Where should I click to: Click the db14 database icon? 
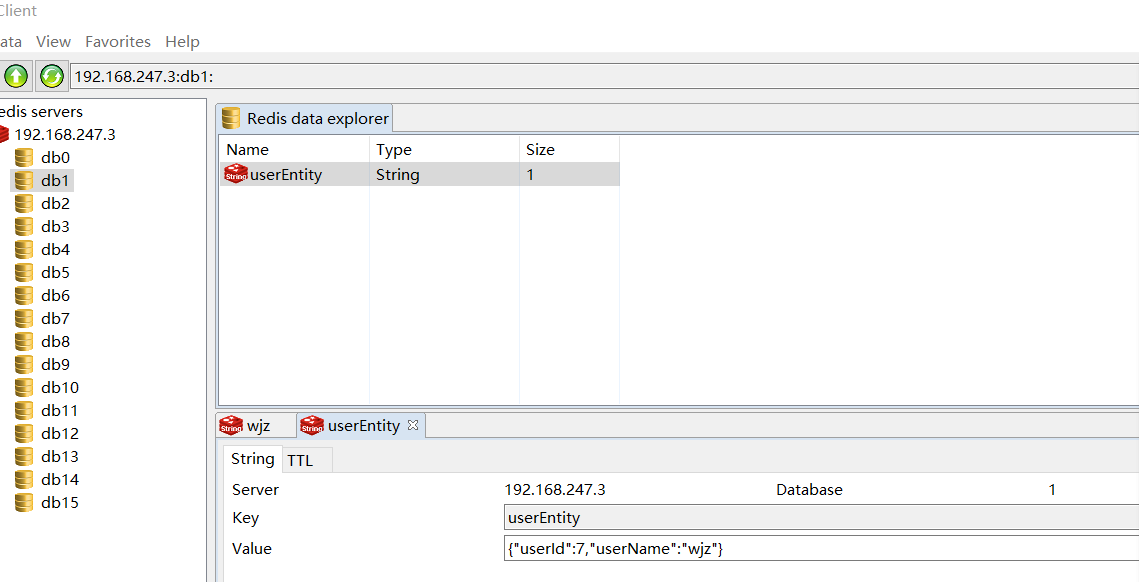(24, 480)
